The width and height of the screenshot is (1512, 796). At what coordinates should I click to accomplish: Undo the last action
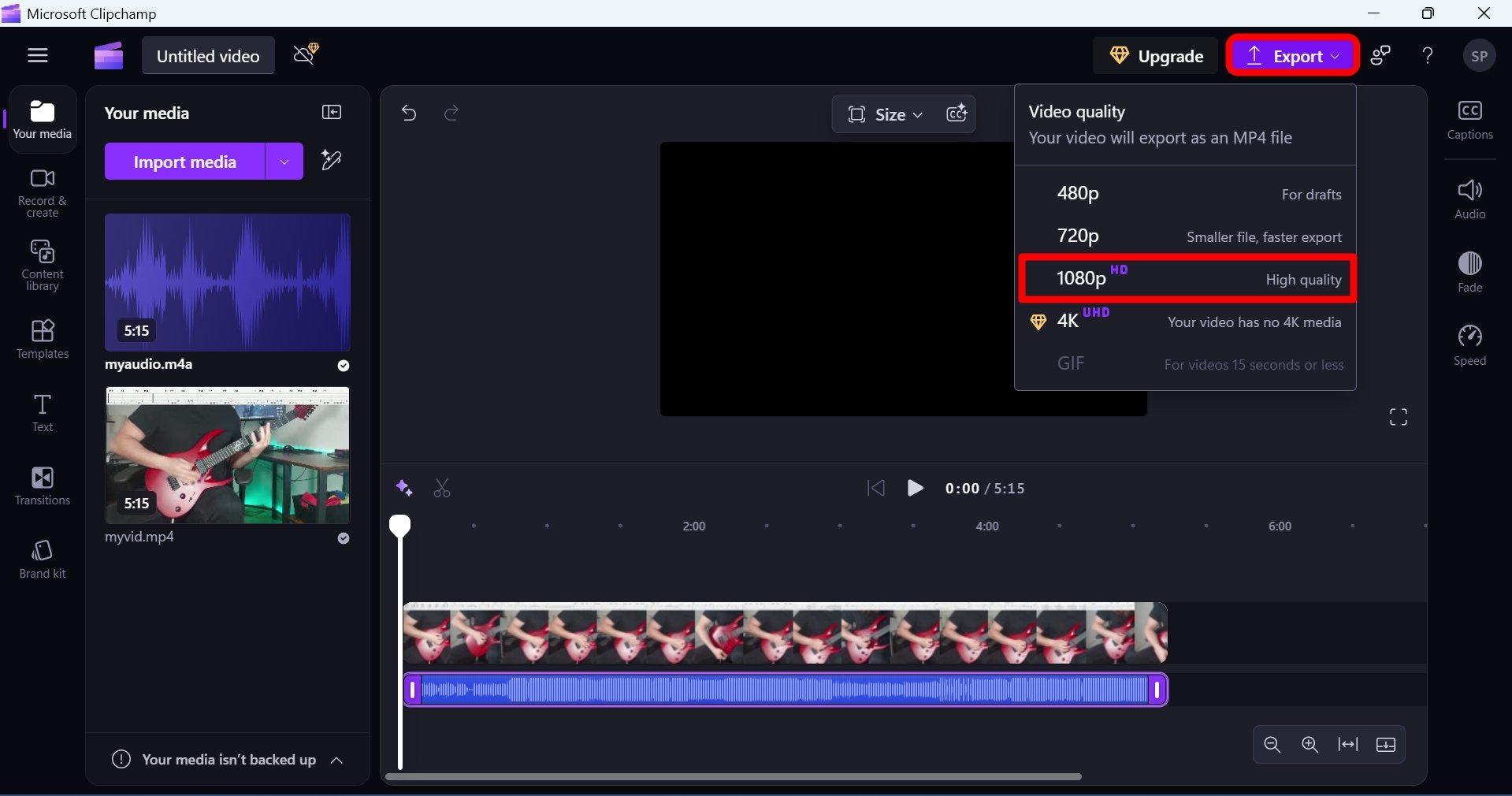pos(409,113)
